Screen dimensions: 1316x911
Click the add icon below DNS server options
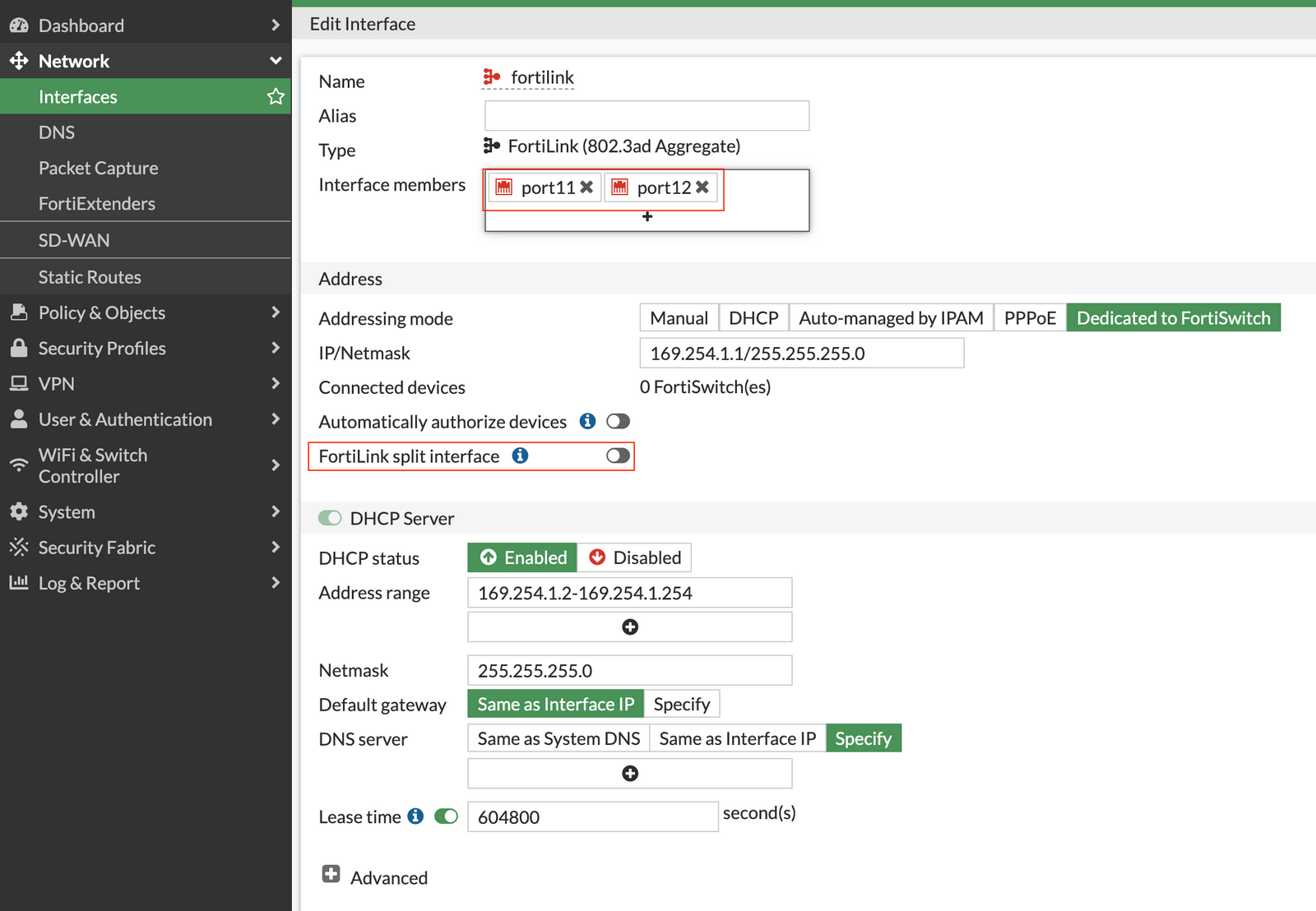coord(629,773)
